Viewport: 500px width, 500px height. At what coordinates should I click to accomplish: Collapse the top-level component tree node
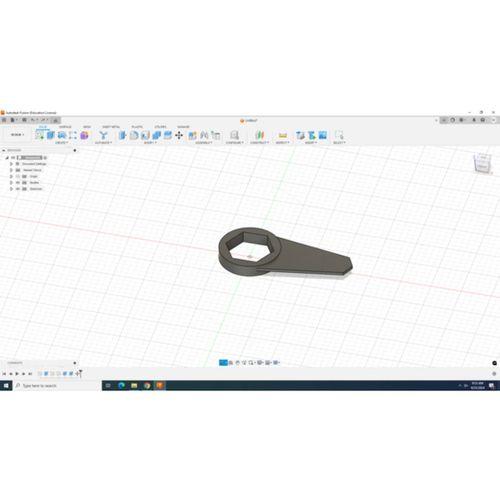coord(7,158)
